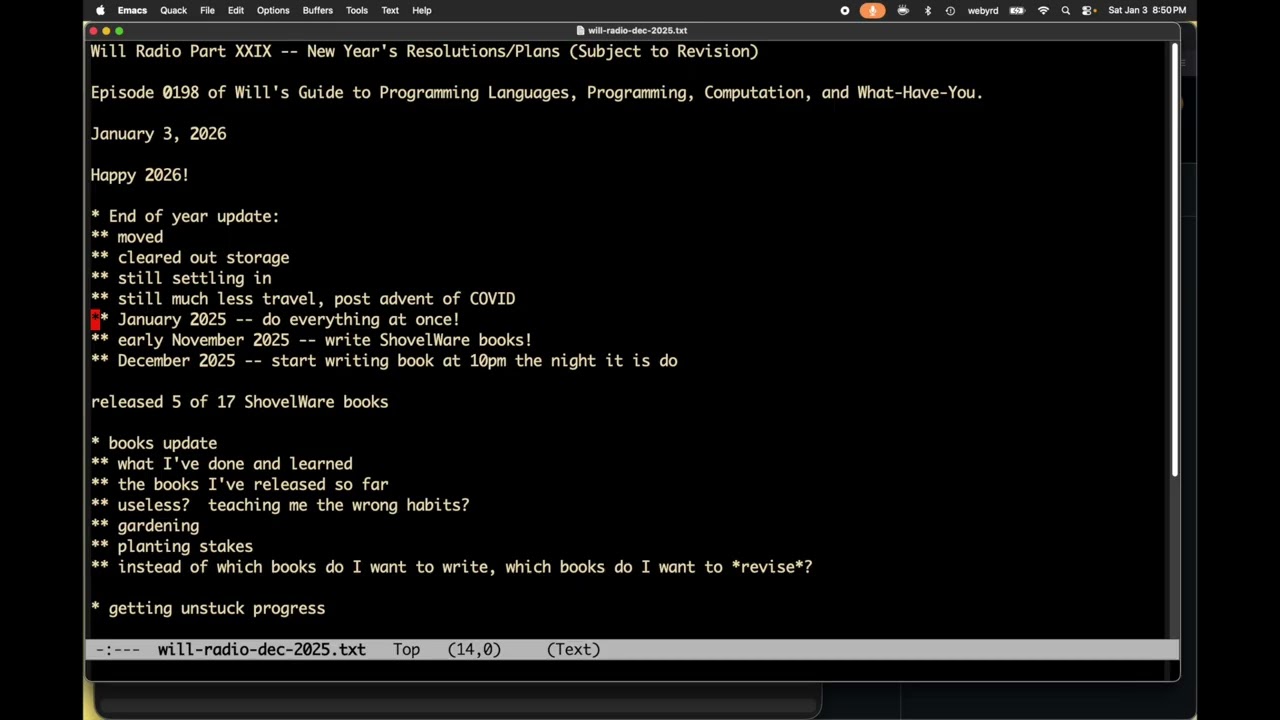
Task: Click the '* books update' heading
Action: pos(154,443)
